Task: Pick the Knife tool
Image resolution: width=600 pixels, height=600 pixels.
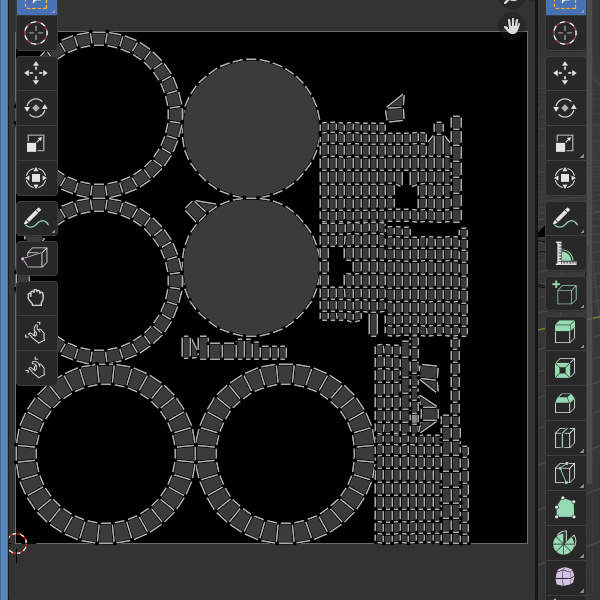Action: tap(565, 473)
